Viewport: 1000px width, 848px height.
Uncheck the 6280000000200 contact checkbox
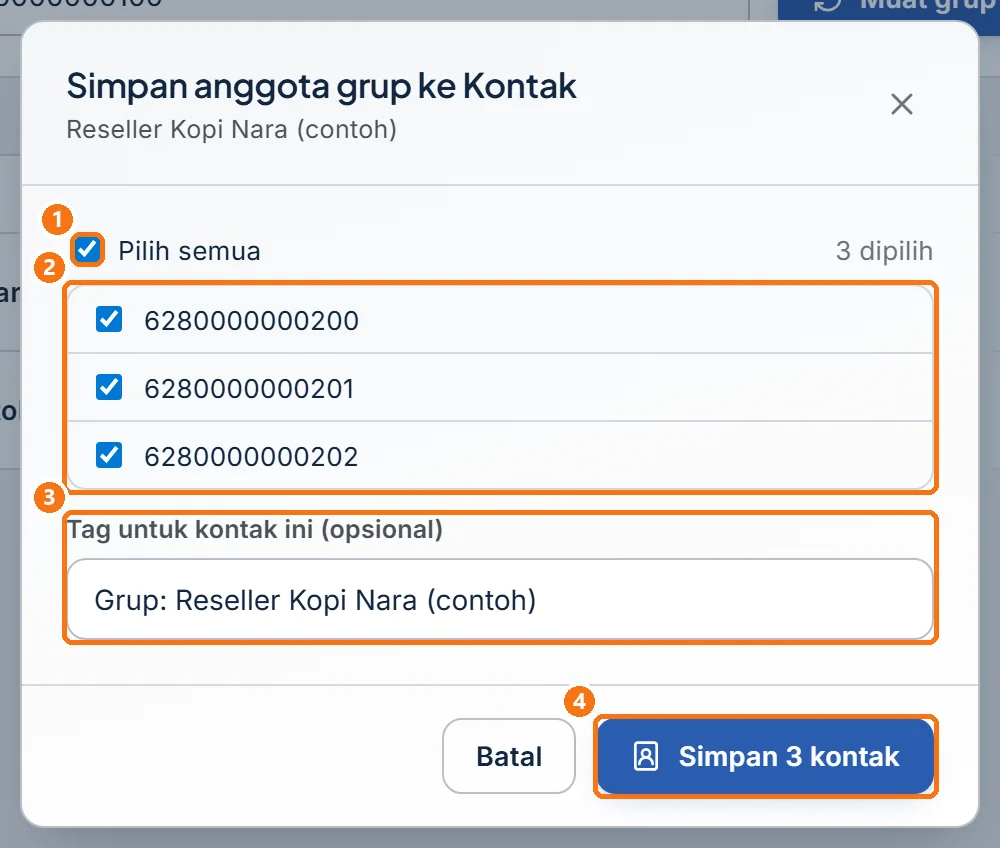pyautogui.click(x=109, y=319)
